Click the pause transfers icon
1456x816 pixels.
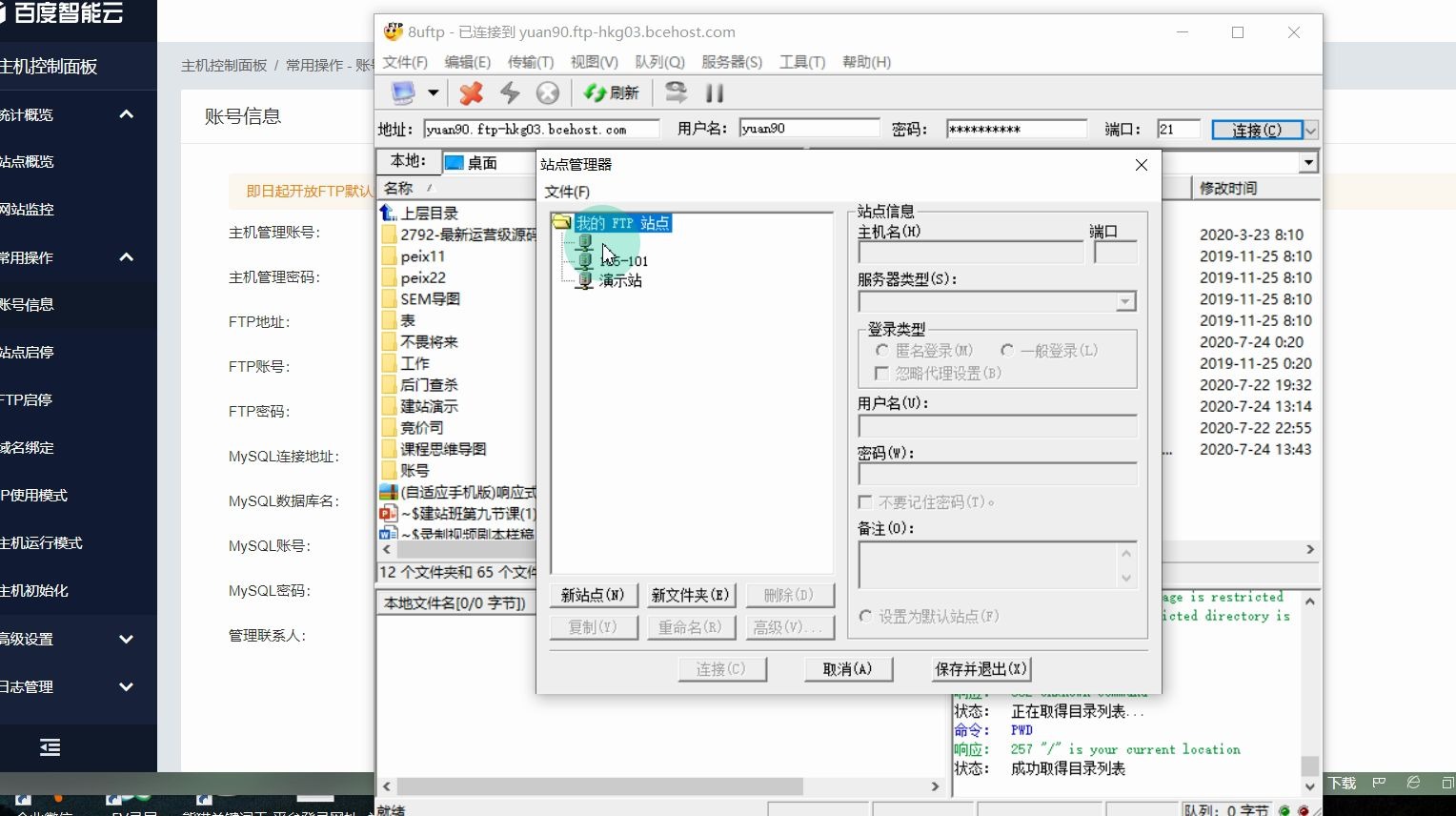coord(715,92)
